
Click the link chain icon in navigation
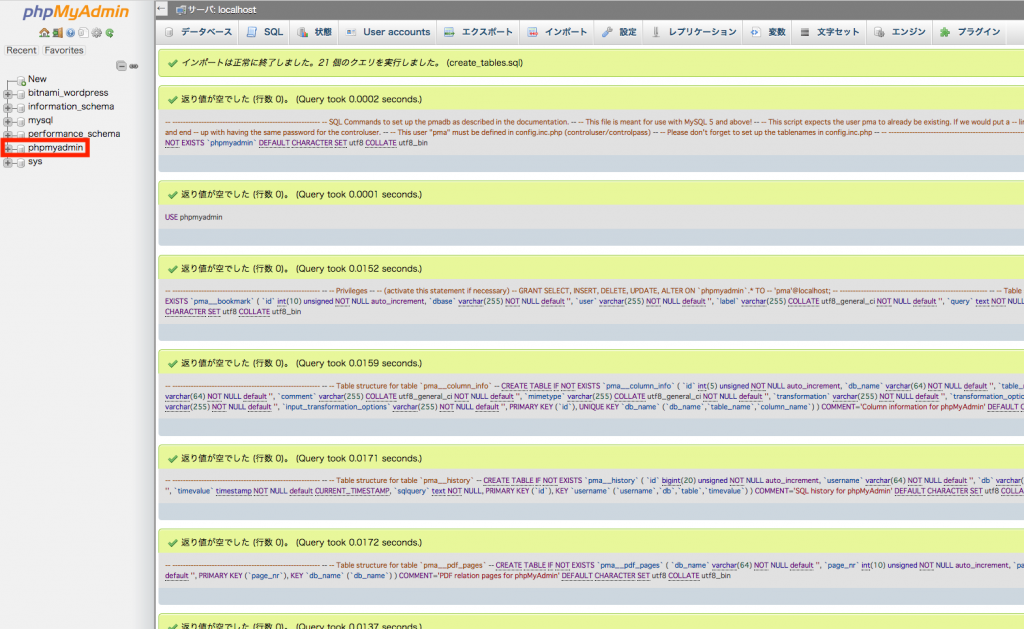[135, 66]
